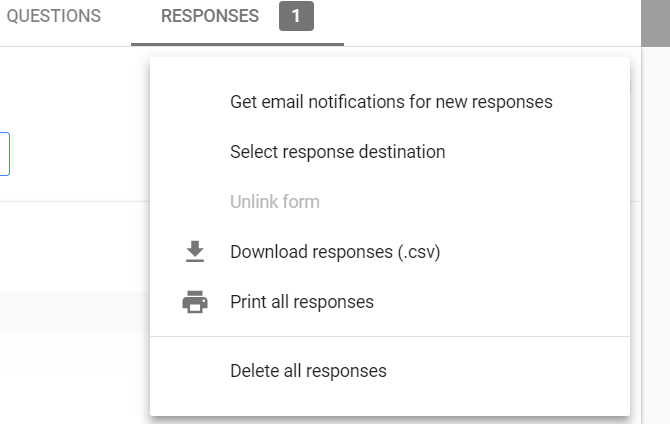Click the divider line above Delete all responses
The height and width of the screenshot is (424, 670).
[x=390, y=337]
